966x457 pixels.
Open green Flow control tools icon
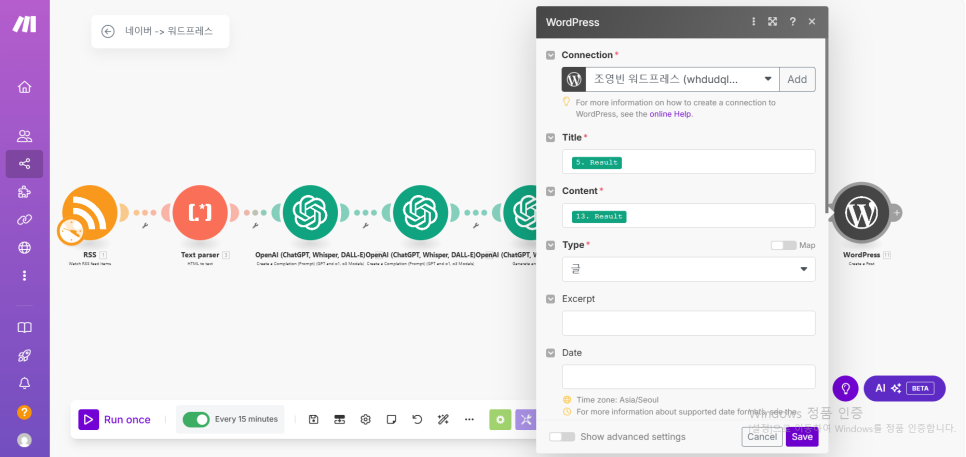[500, 419]
